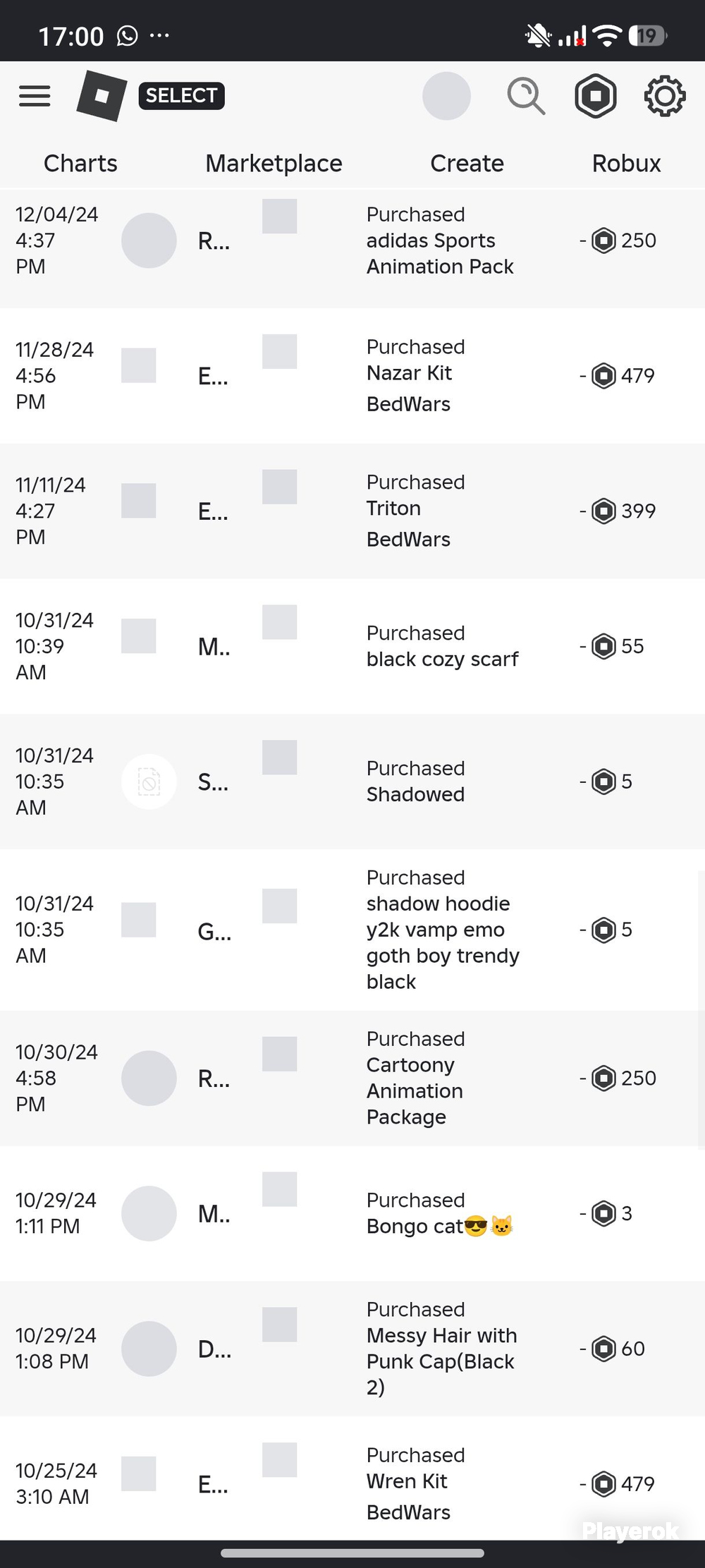Switch to the Marketplace tab
This screenshot has width=705, height=1568.
click(274, 164)
